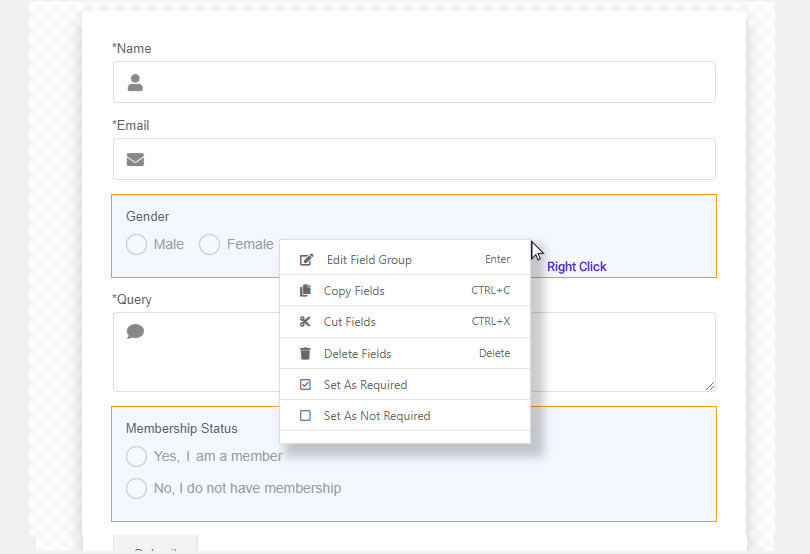Choose Set As Not Required menu entry
This screenshot has height=554, width=810.
[x=405, y=416]
